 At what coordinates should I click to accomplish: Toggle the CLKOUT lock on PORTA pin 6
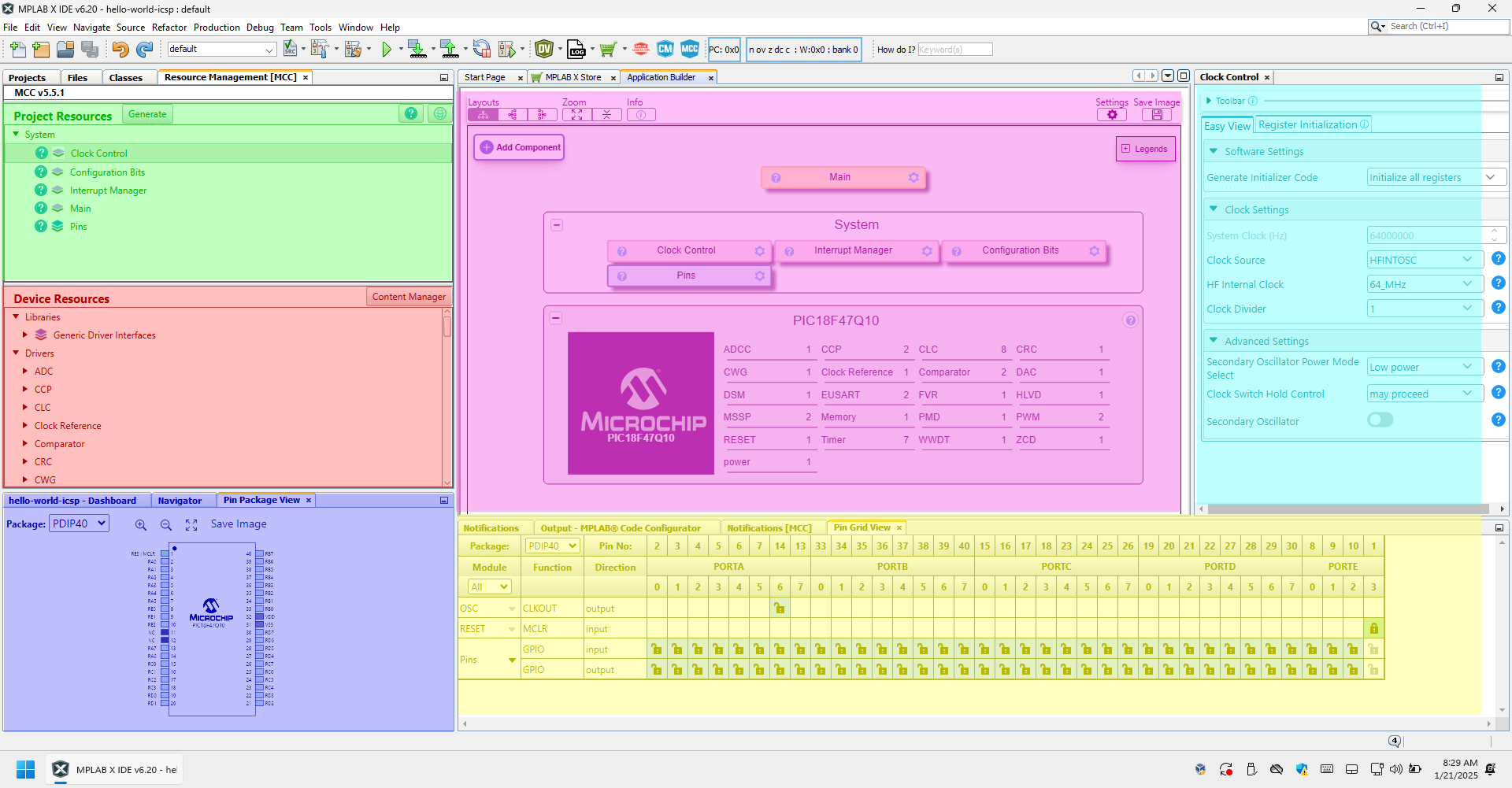point(780,609)
